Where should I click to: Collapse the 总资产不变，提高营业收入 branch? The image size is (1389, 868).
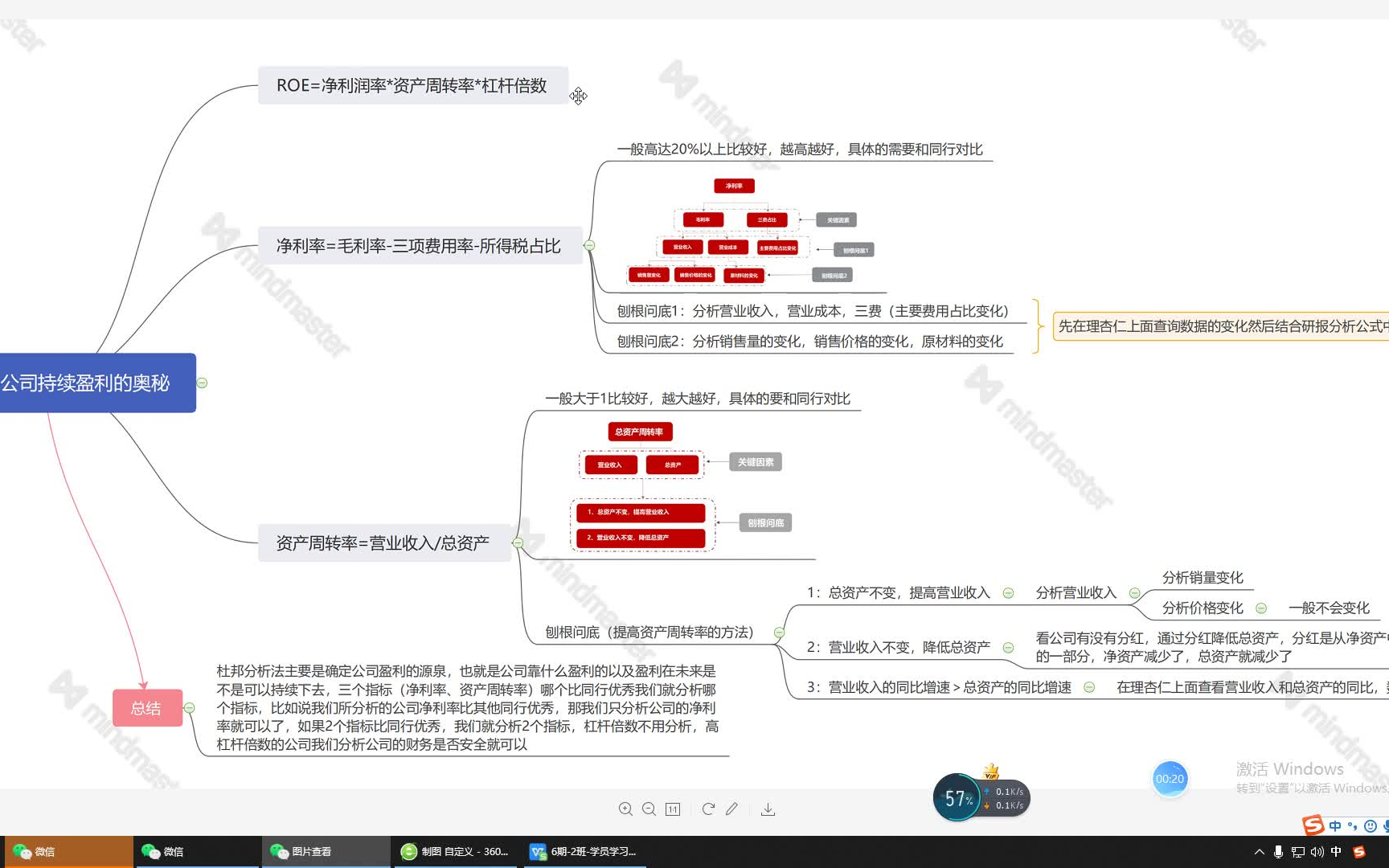point(1008,593)
